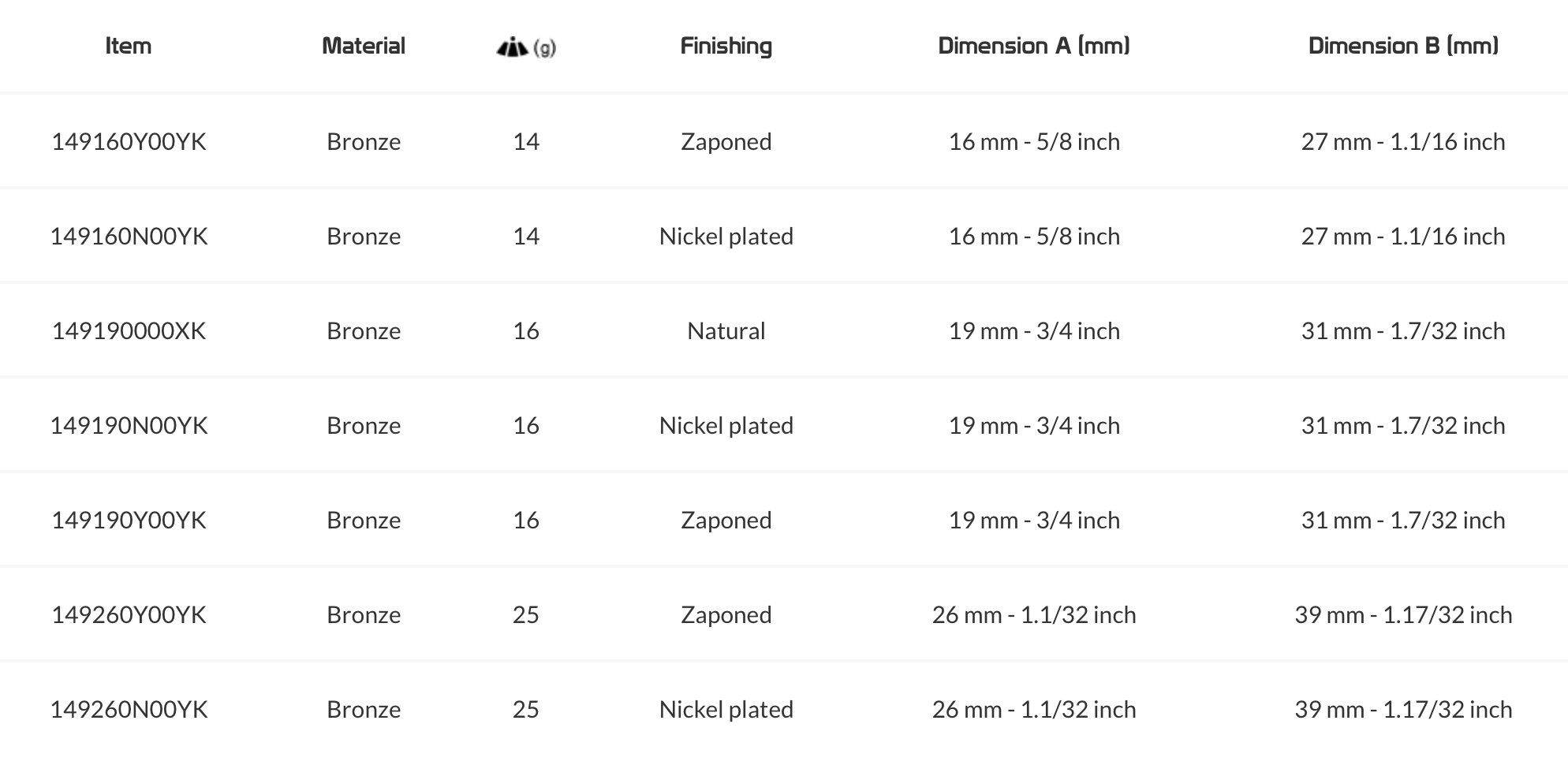1568x765 pixels.
Task: Click the Item column header
Action: tap(129, 46)
